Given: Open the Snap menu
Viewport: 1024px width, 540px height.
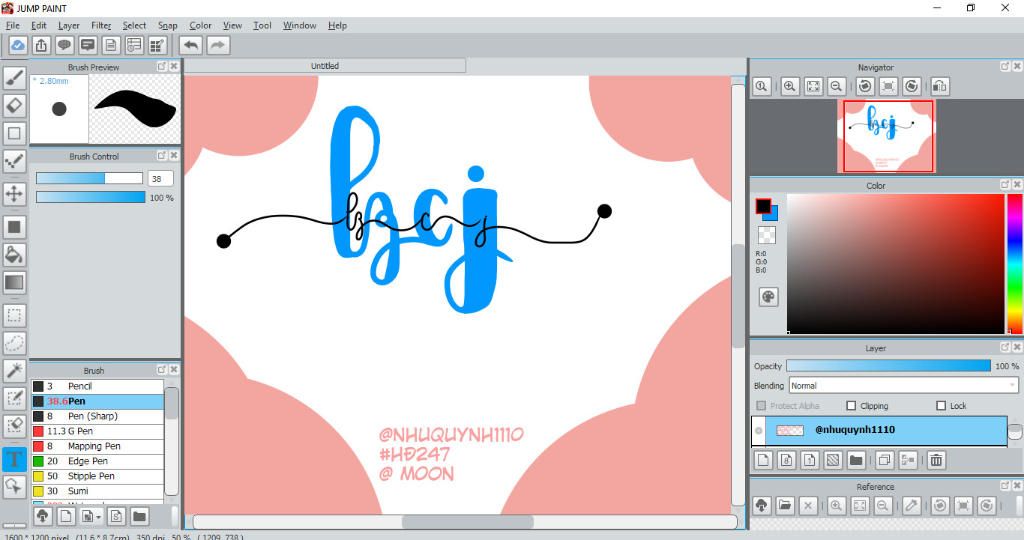Looking at the screenshot, I should 168,25.
